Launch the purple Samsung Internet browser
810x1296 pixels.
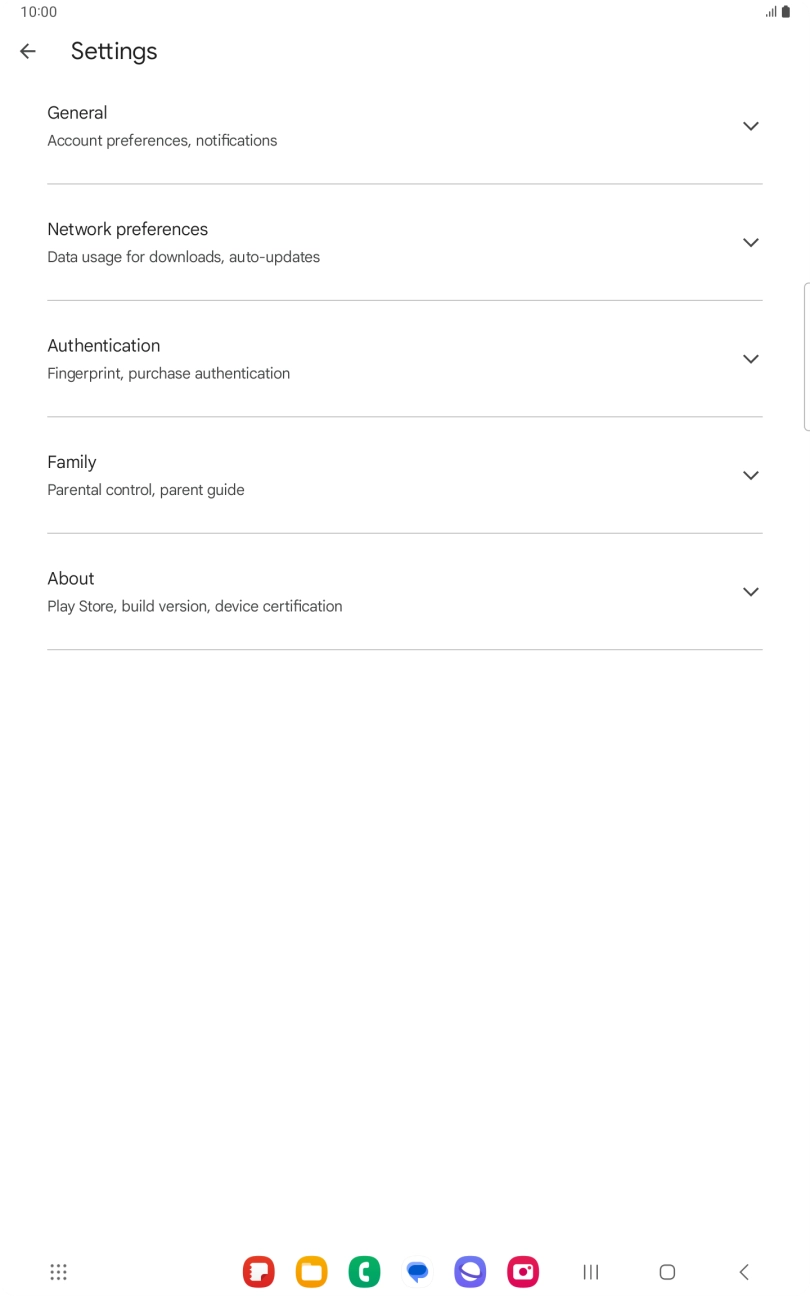tap(470, 1272)
